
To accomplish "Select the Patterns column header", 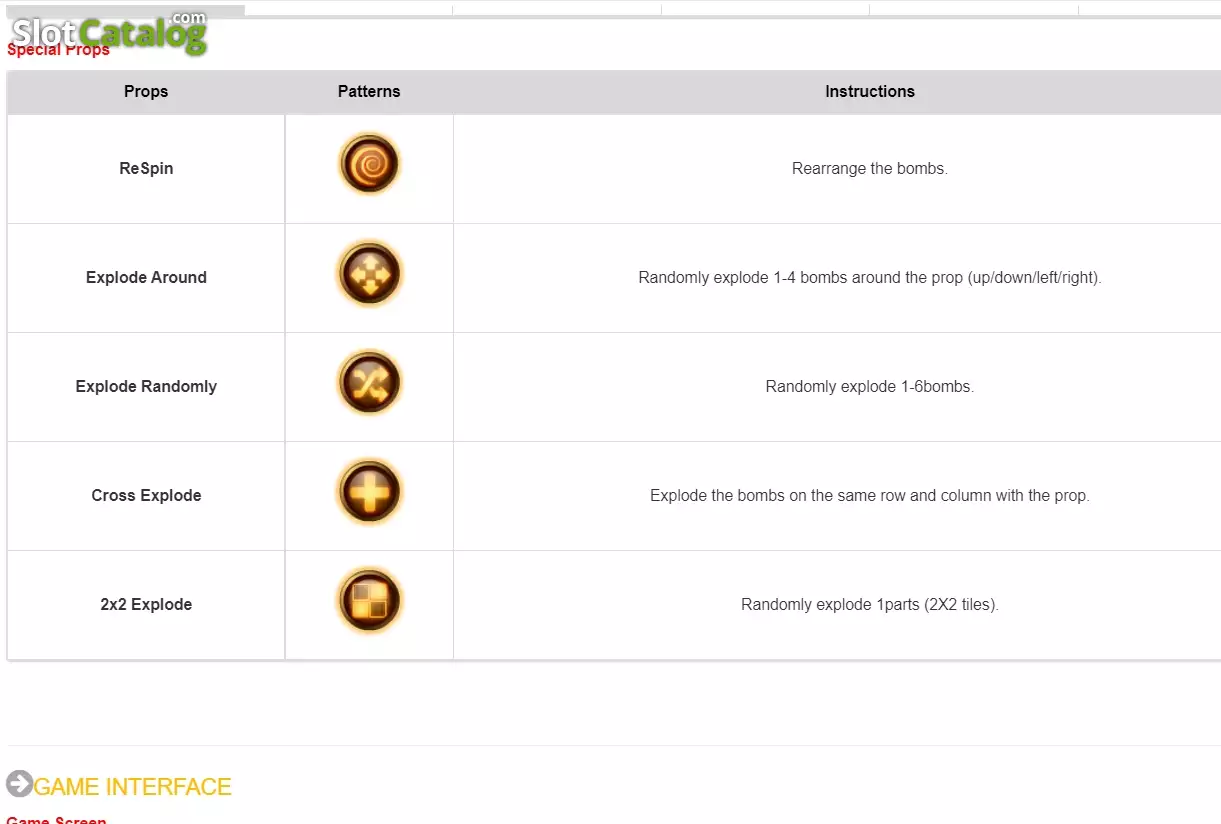I will (x=369, y=91).
